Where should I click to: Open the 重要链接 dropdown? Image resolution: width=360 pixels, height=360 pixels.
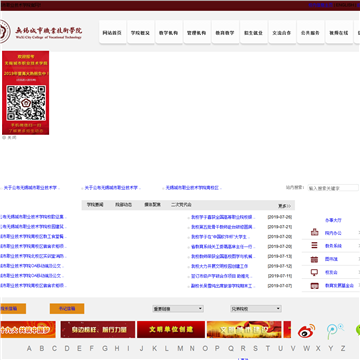click(x=178, y=309)
